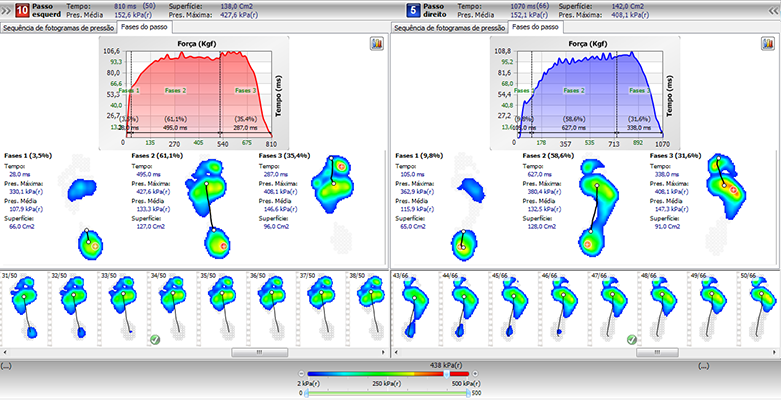Image resolution: width=781 pixels, height=400 pixels.
Task: Click the bottom-left ellipsis (...) button
Action: pos(6,367)
